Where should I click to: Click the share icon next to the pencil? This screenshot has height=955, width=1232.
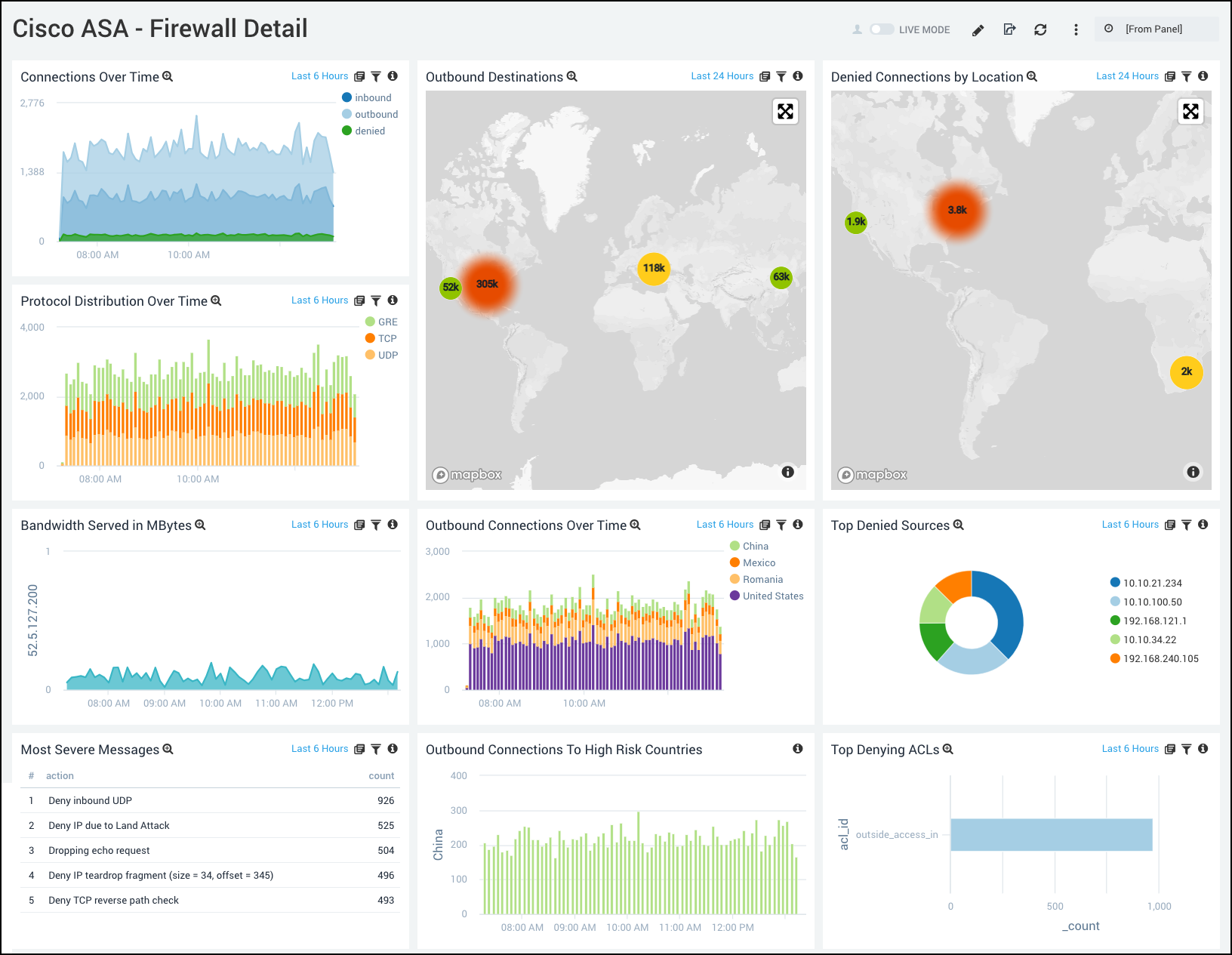coord(1009,29)
